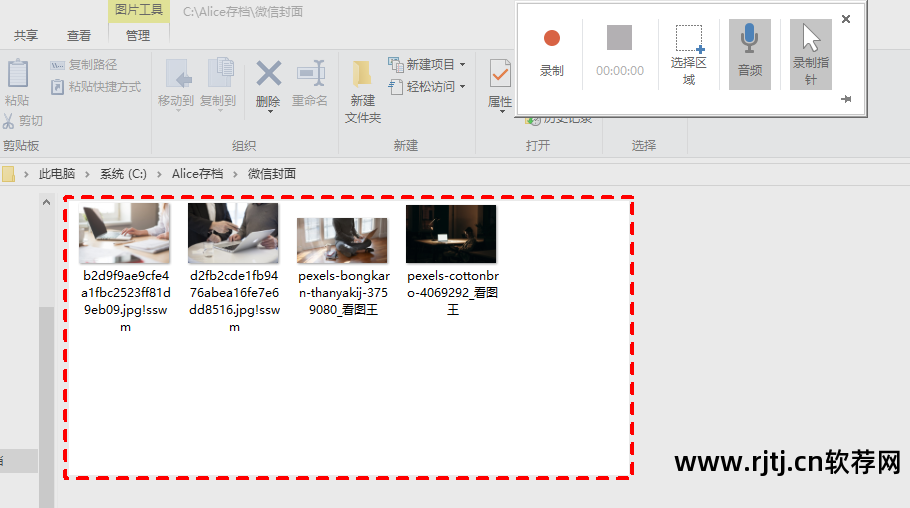The image size is (910, 508).
Task: Click the Paste (粘贴) clipboard icon
Action: click(x=17, y=74)
